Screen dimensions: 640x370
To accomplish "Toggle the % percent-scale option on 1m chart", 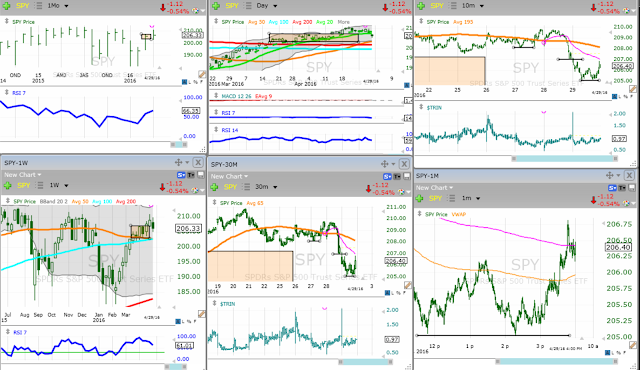I will [x=619, y=352].
